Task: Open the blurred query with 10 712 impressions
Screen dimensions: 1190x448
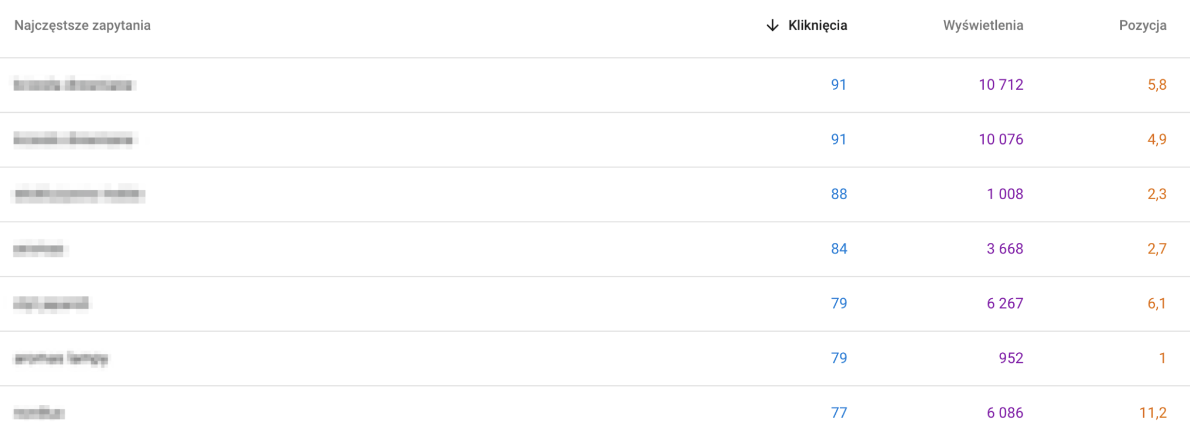Action: click(x=74, y=85)
